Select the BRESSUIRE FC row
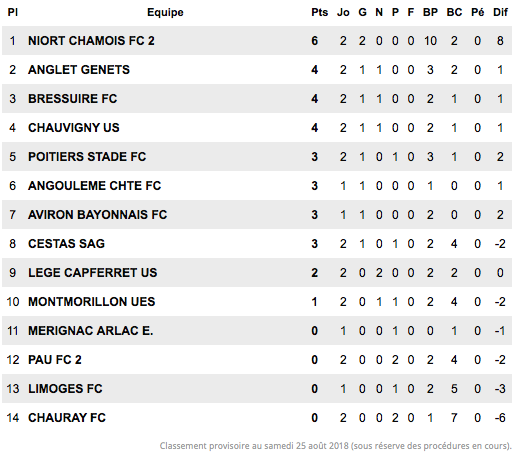The height and width of the screenshot is (461, 515). point(257,99)
